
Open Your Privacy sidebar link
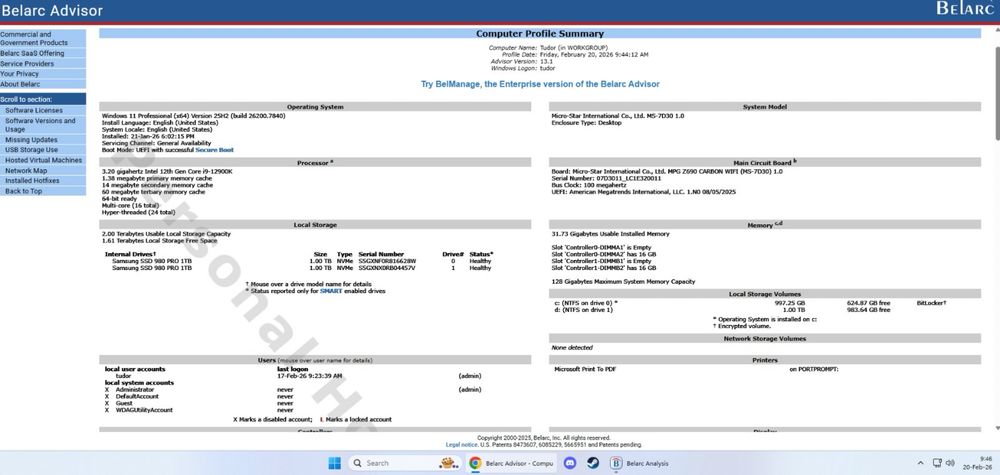pos(43,74)
